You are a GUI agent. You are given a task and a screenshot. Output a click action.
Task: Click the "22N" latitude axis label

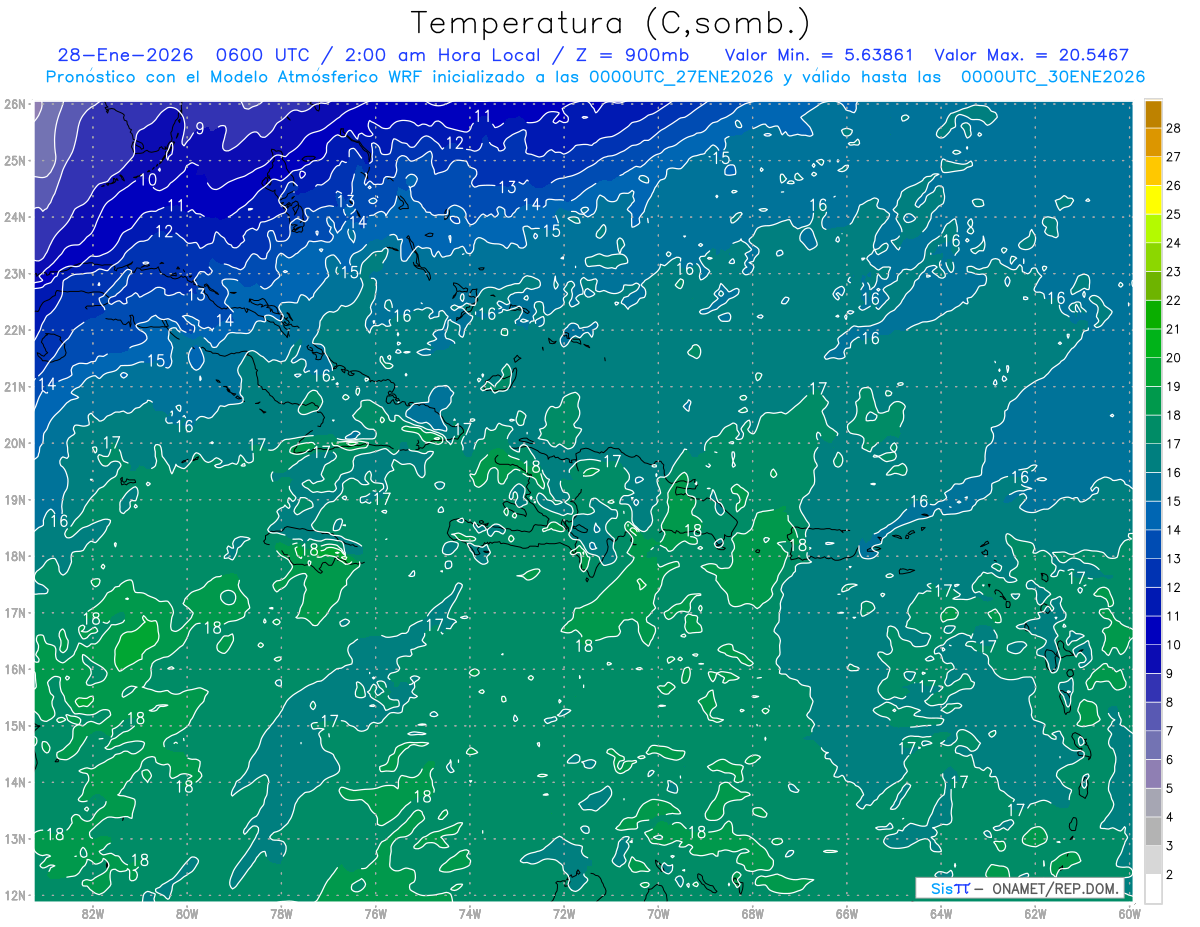(x=15, y=330)
